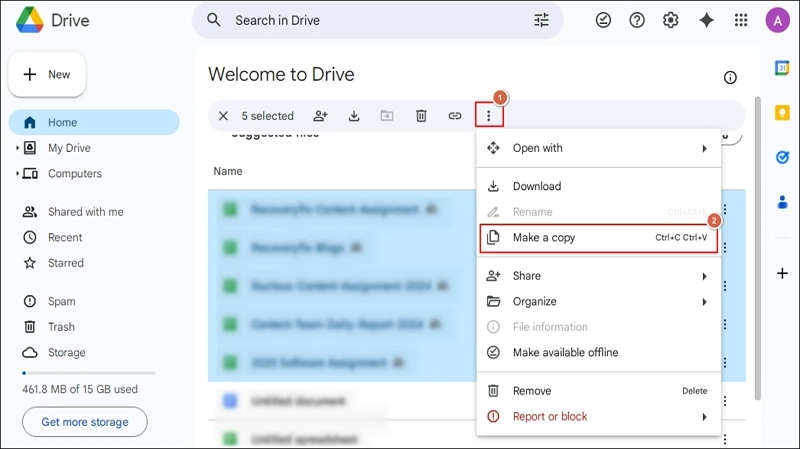Open the Google apps grid
Viewport: 800px width, 449px height.
point(741,20)
